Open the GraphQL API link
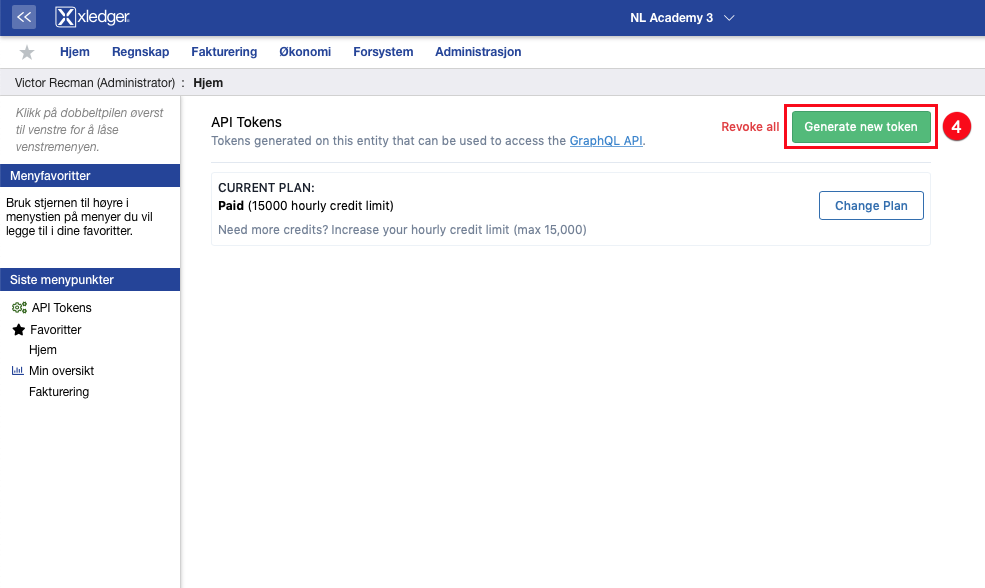This screenshot has height=588, width=985. tap(606, 141)
